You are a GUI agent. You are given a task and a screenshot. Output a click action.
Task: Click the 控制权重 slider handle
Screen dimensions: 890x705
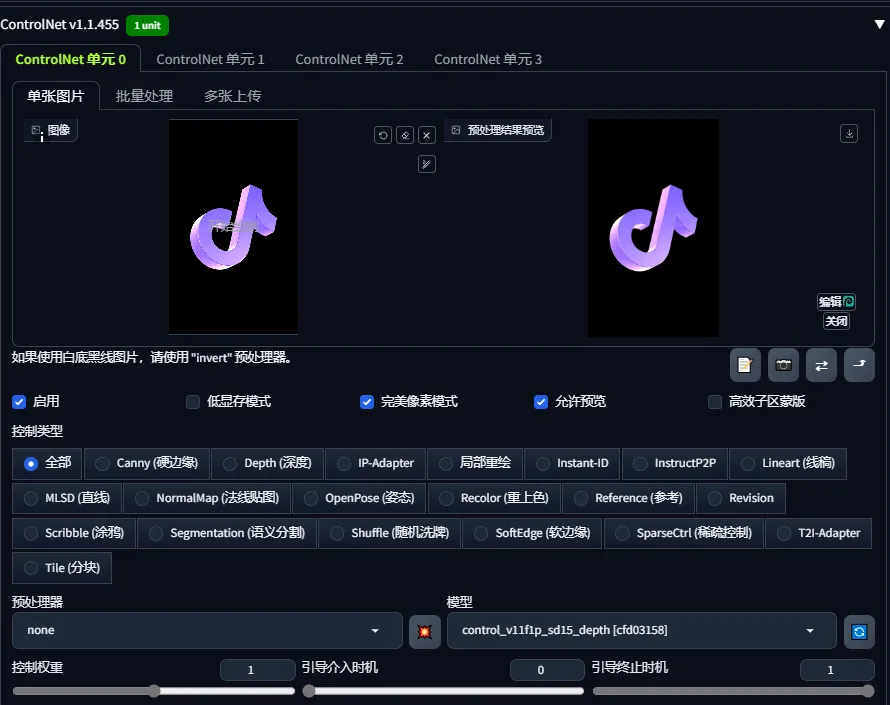click(x=154, y=691)
